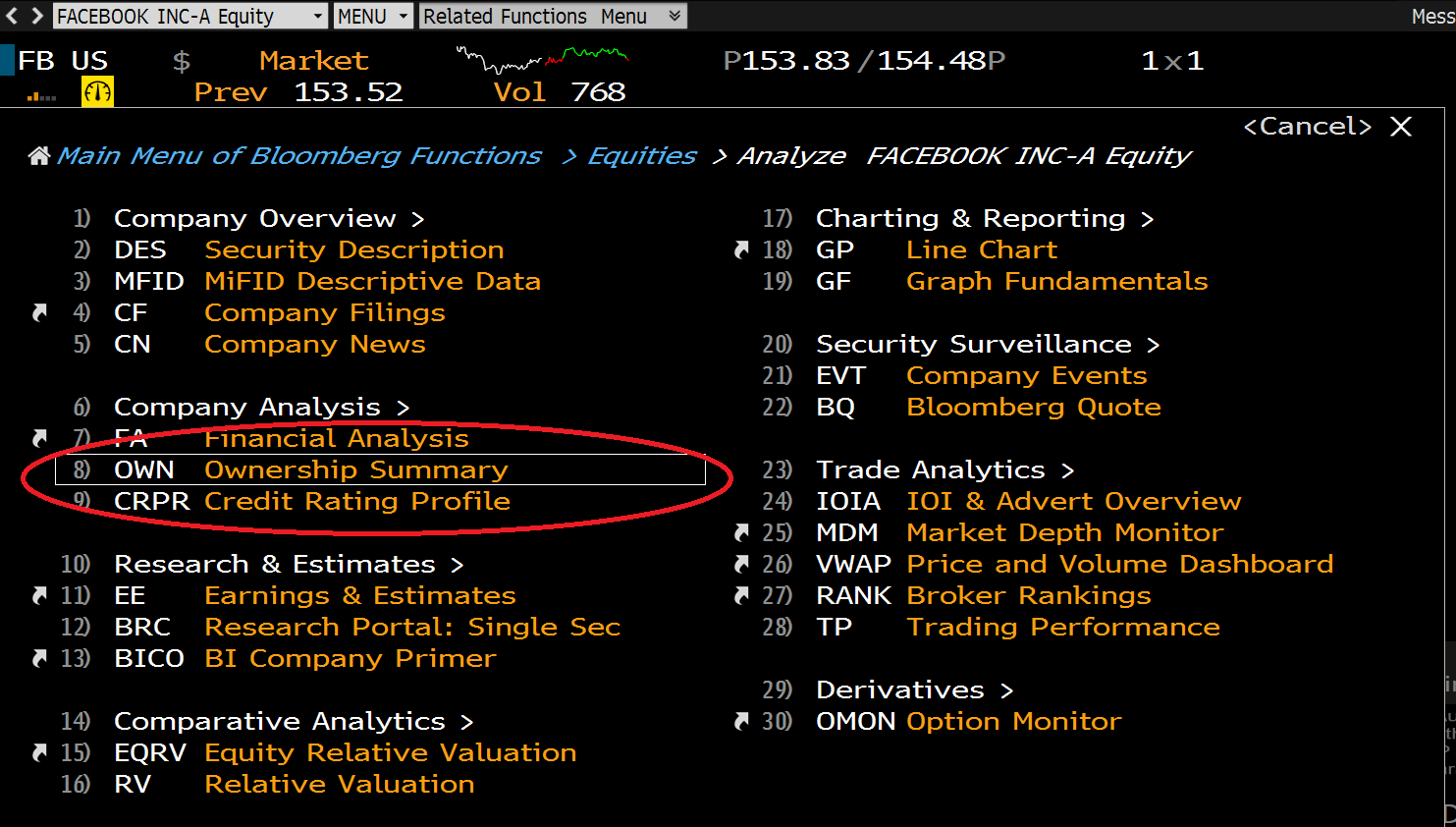Click the launch arrow beside Market Depth Monitor
Screen dimensions: 1456x827
click(742, 532)
